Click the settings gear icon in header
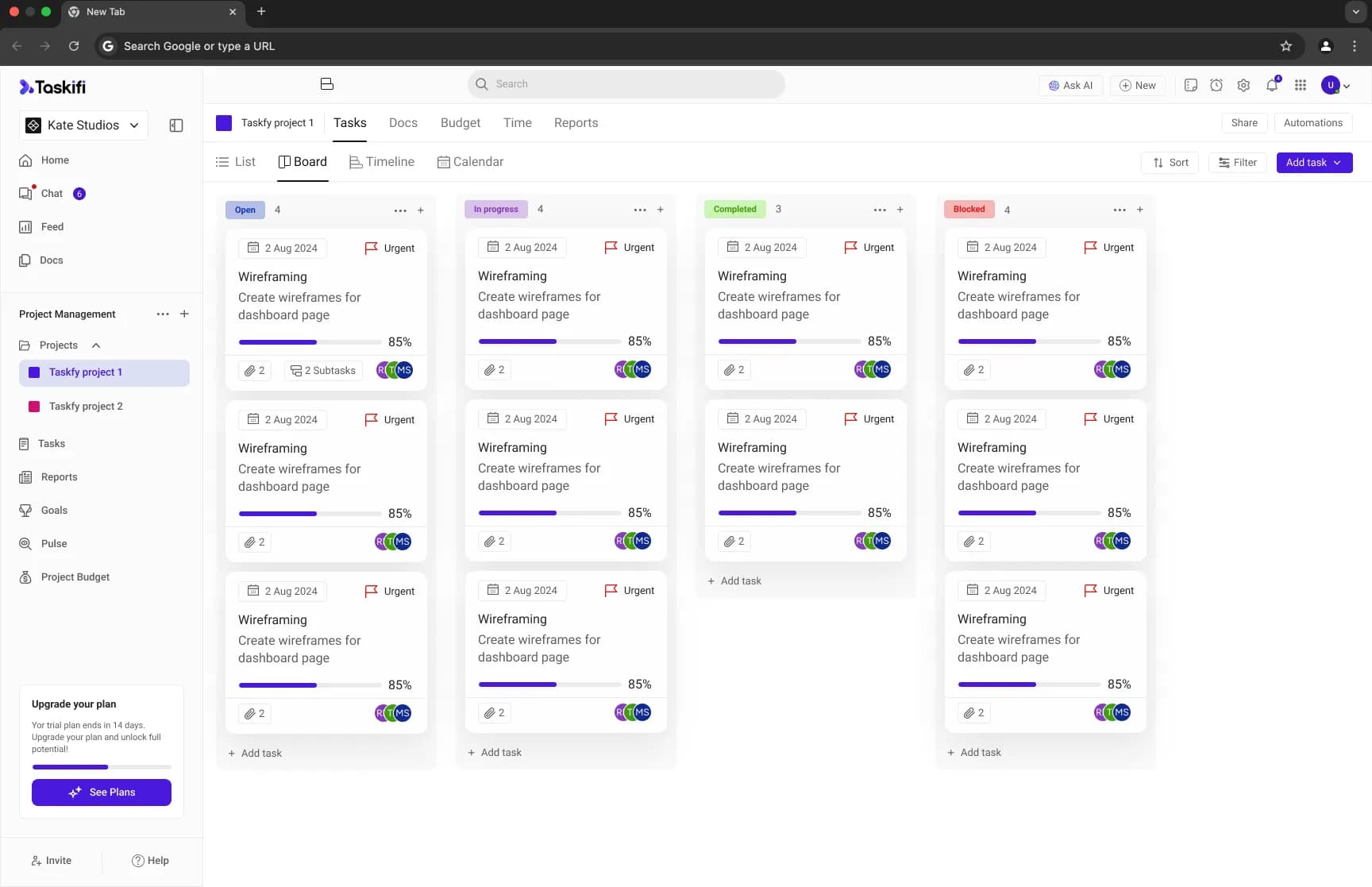 (x=1243, y=85)
